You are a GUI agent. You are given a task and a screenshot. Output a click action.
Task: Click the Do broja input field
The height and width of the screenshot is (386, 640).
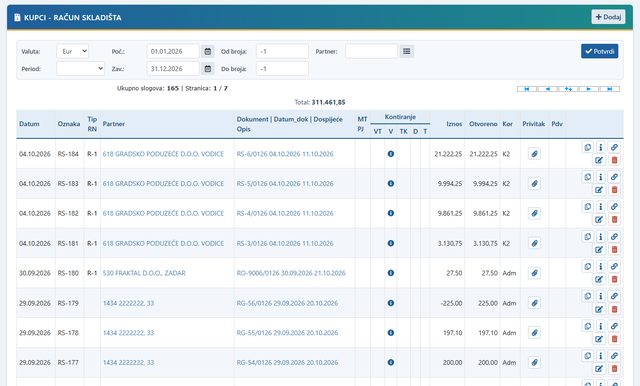(282, 69)
